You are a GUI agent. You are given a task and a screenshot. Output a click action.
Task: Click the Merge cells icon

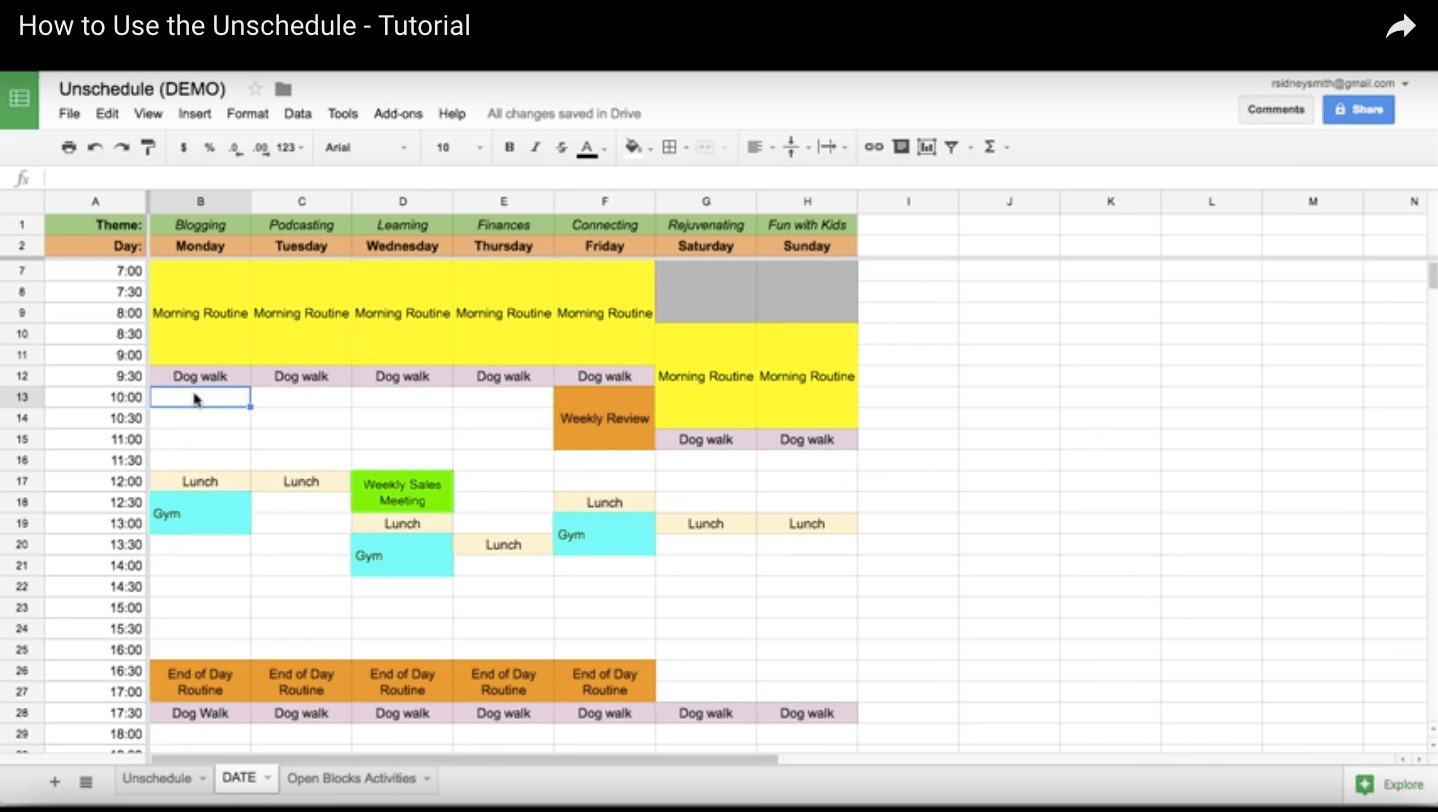click(704, 147)
